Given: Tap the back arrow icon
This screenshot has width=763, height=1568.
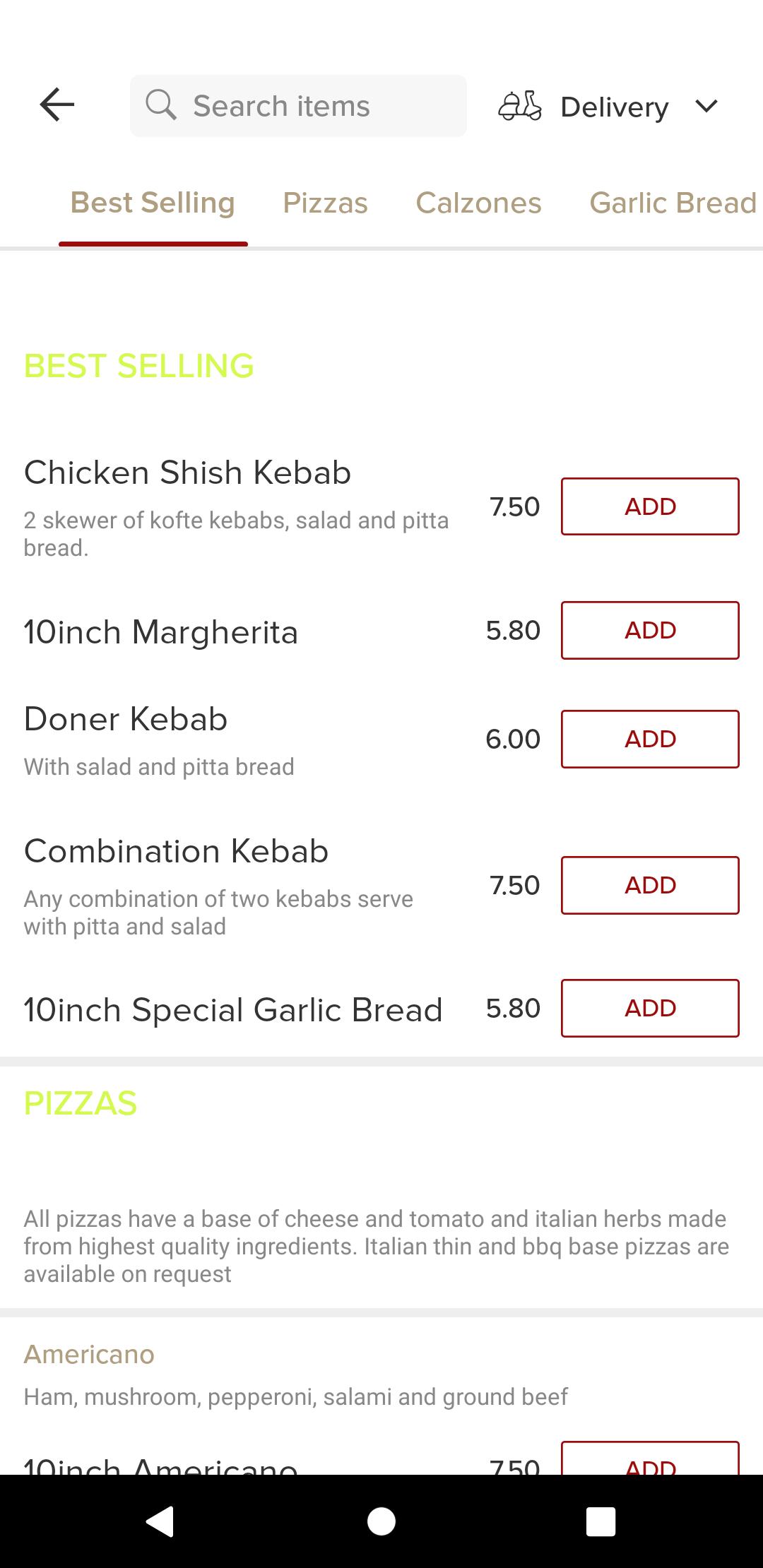Looking at the screenshot, I should pos(57,105).
